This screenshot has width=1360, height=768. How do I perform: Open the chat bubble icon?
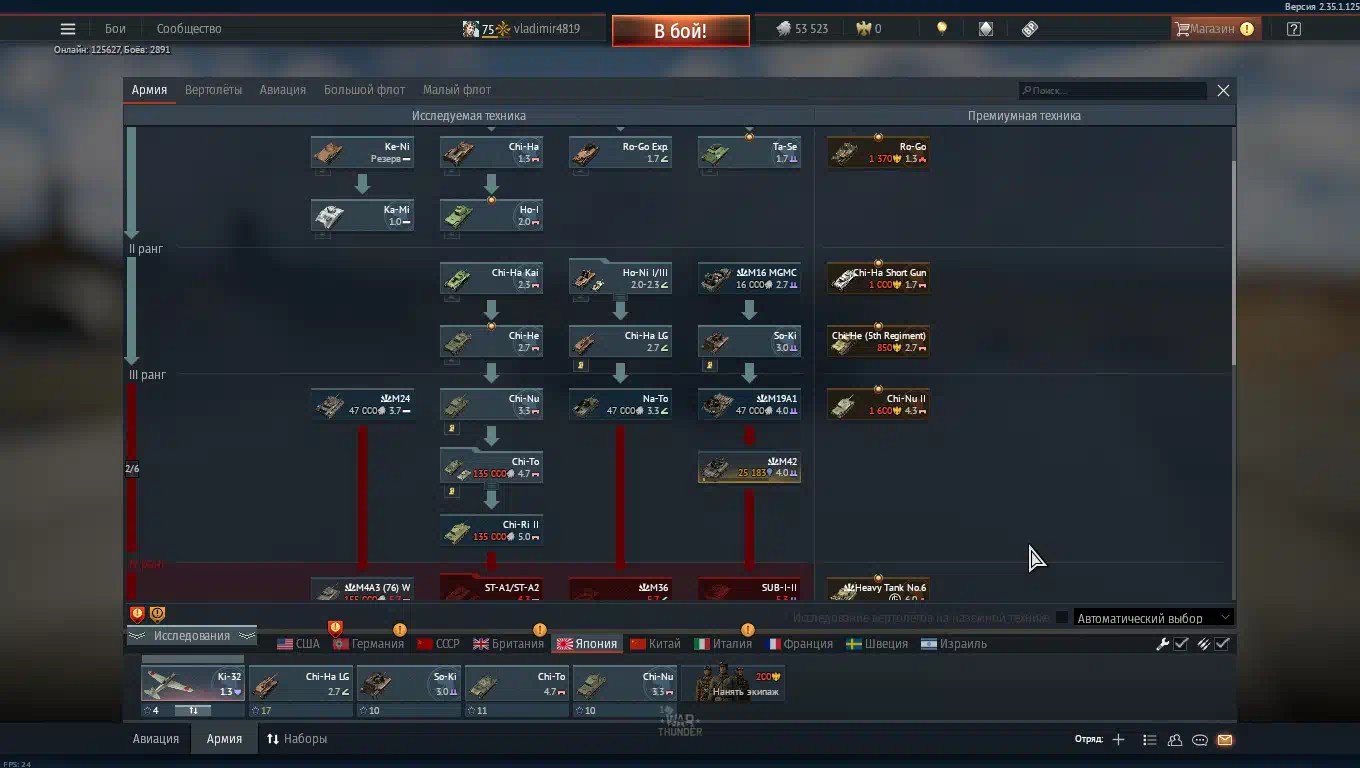tap(1200, 740)
